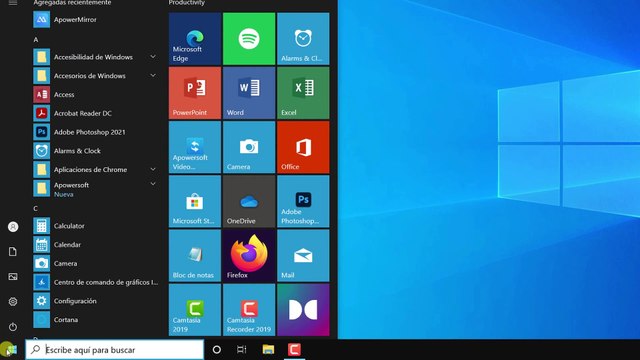This screenshot has height=360, width=640.
Task: Open Centro de comando de gráficos entry
Action: pyautogui.click(x=96, y=282)
